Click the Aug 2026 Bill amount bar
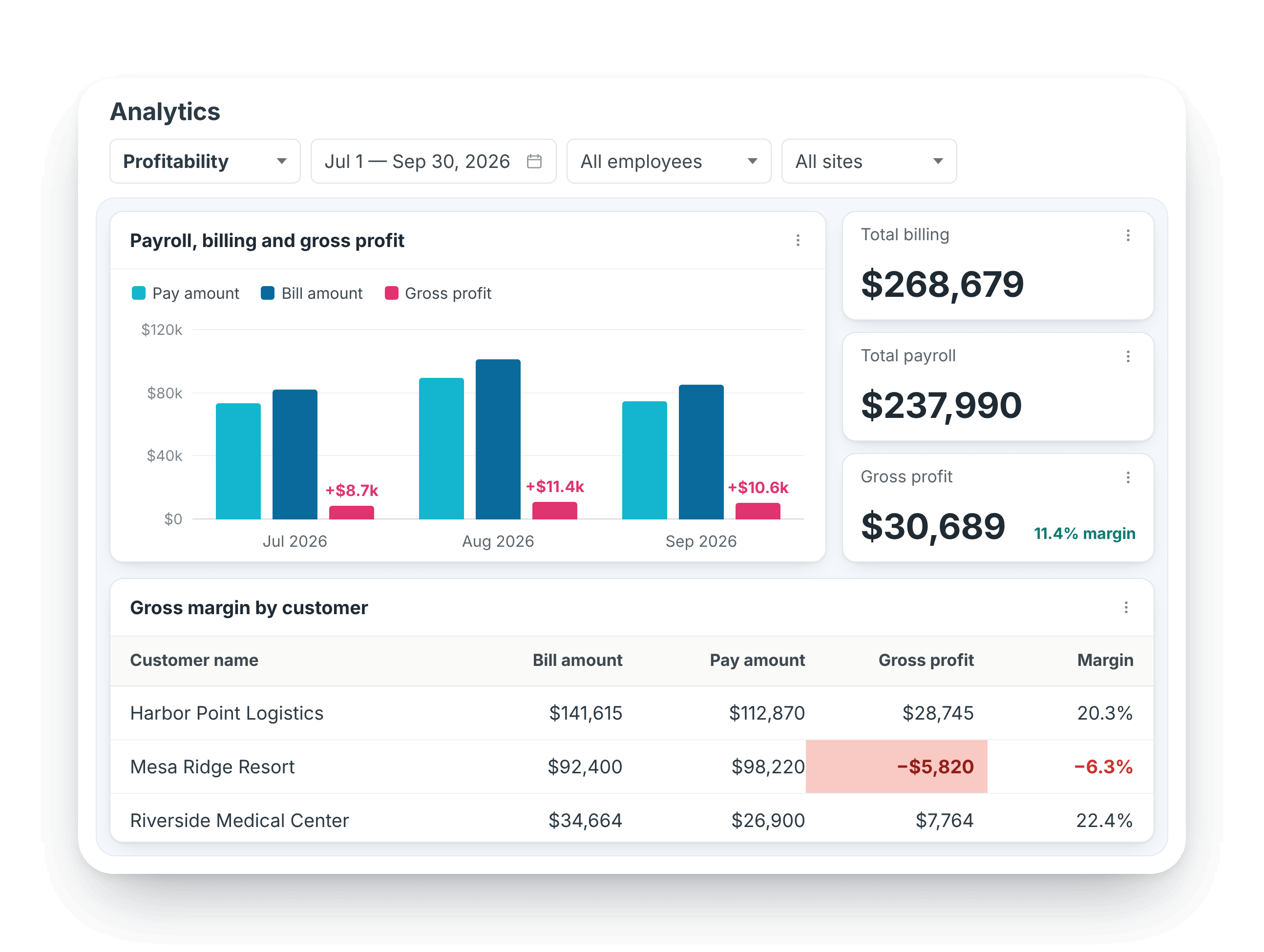Viewport: 1264px width, 952px height. [x=498, y=439]
